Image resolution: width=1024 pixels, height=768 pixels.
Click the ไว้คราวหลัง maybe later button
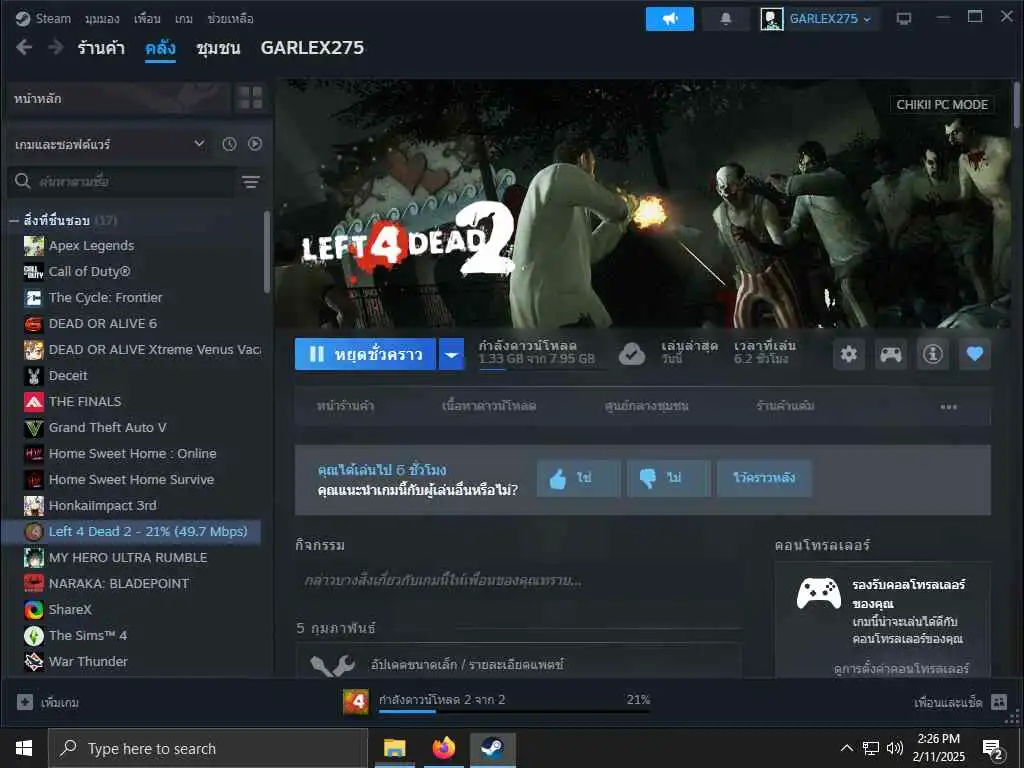coord(764,478)
